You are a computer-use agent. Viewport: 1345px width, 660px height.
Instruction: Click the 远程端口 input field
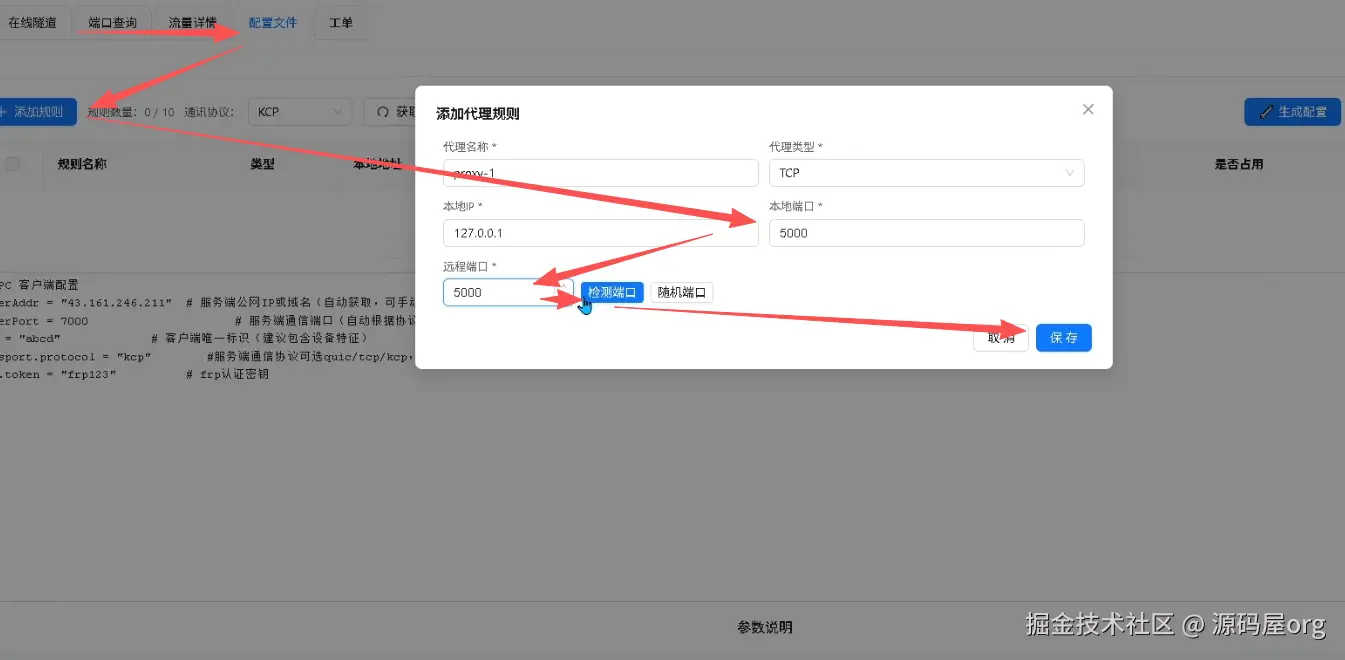pyautogui.click(x=508, y=293)
